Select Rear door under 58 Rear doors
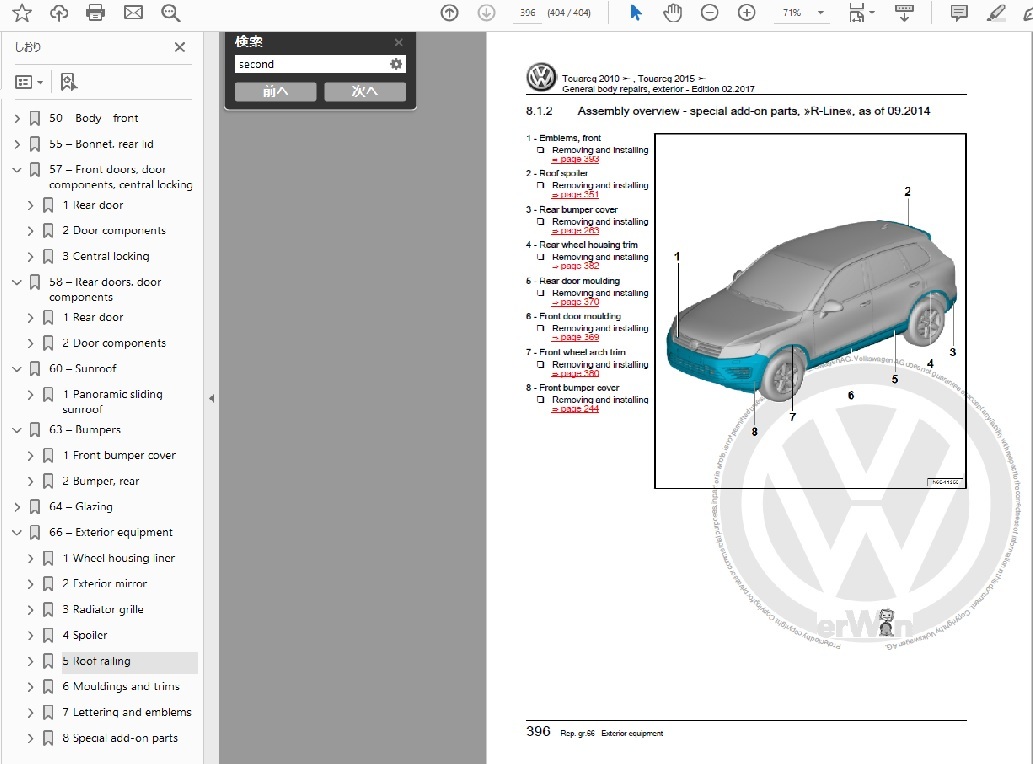This screenshot has width=1033, height=764. point(93,317)
